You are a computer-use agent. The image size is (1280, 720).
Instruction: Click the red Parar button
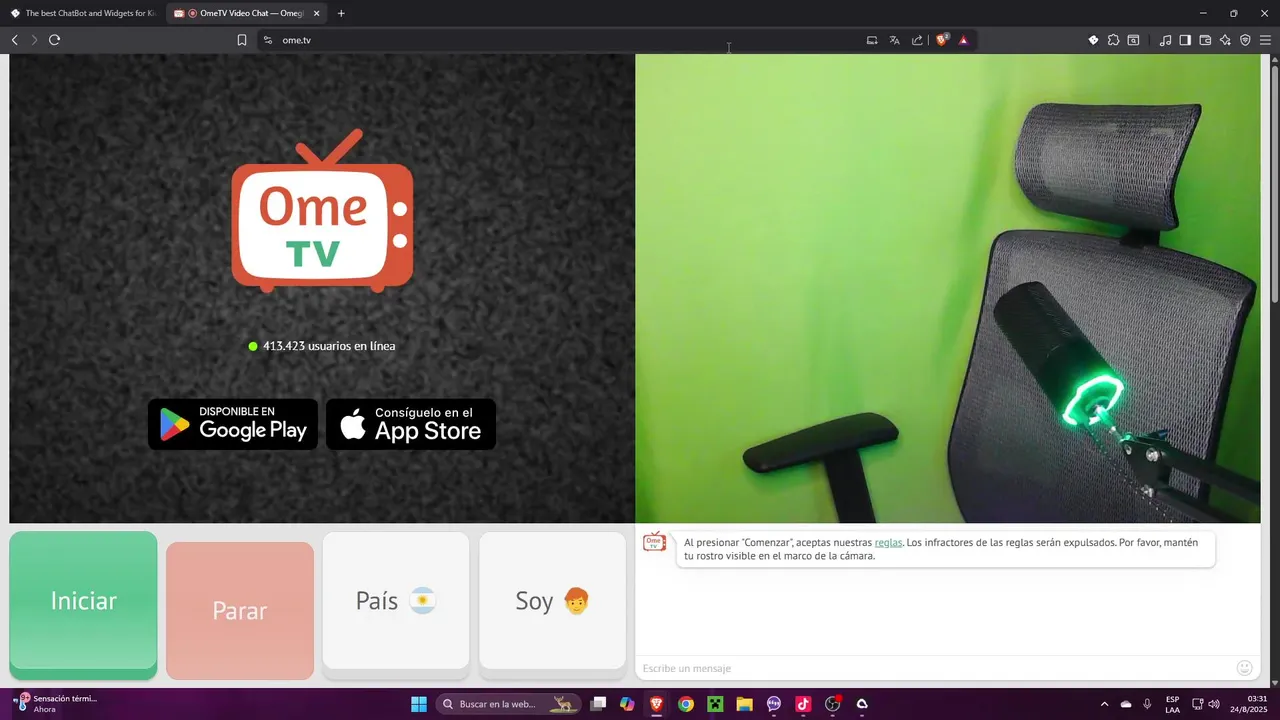click(240, 610)
